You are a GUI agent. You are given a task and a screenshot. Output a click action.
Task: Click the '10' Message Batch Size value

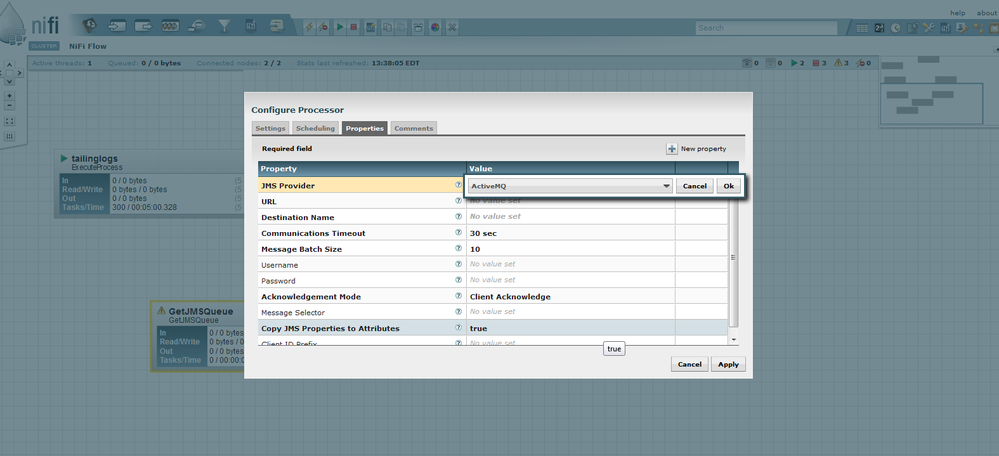point(475,249)
